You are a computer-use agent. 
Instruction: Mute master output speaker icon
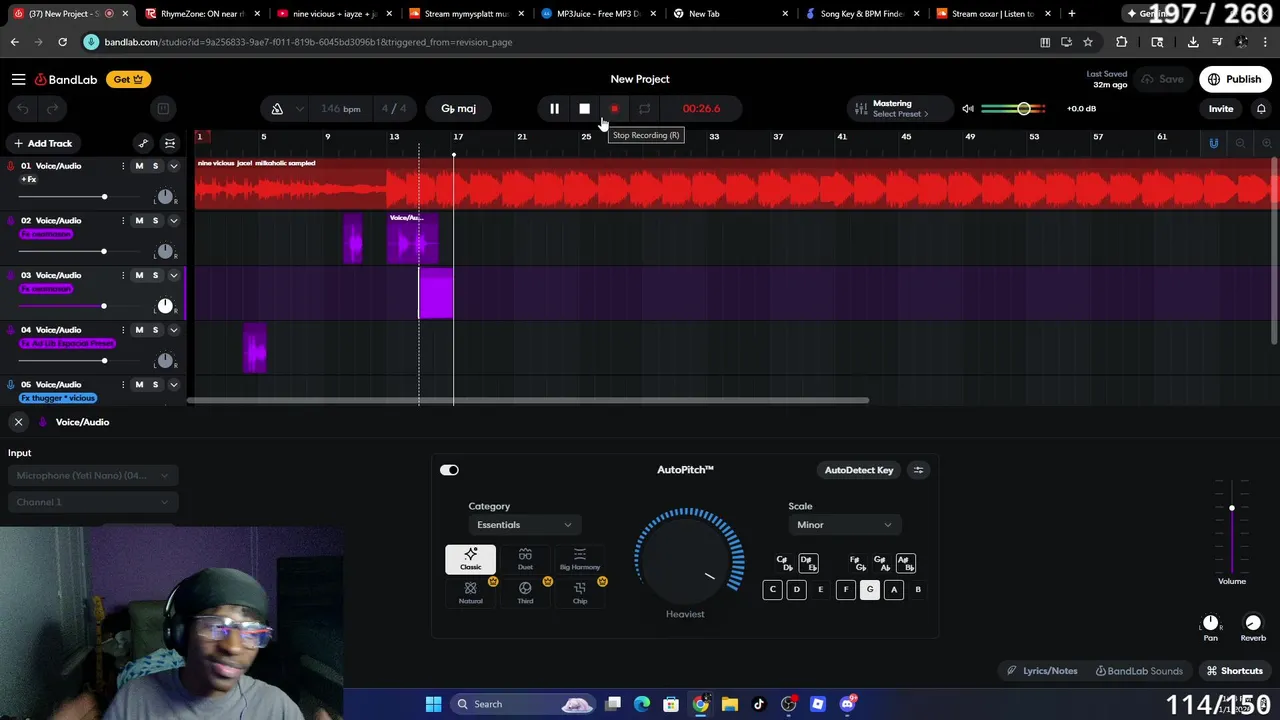pyautogui.click(x=967, y=108)
